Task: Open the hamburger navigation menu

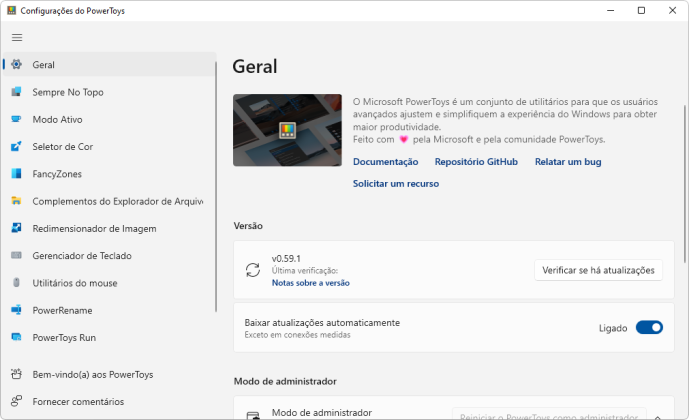Action: (17, 37)
